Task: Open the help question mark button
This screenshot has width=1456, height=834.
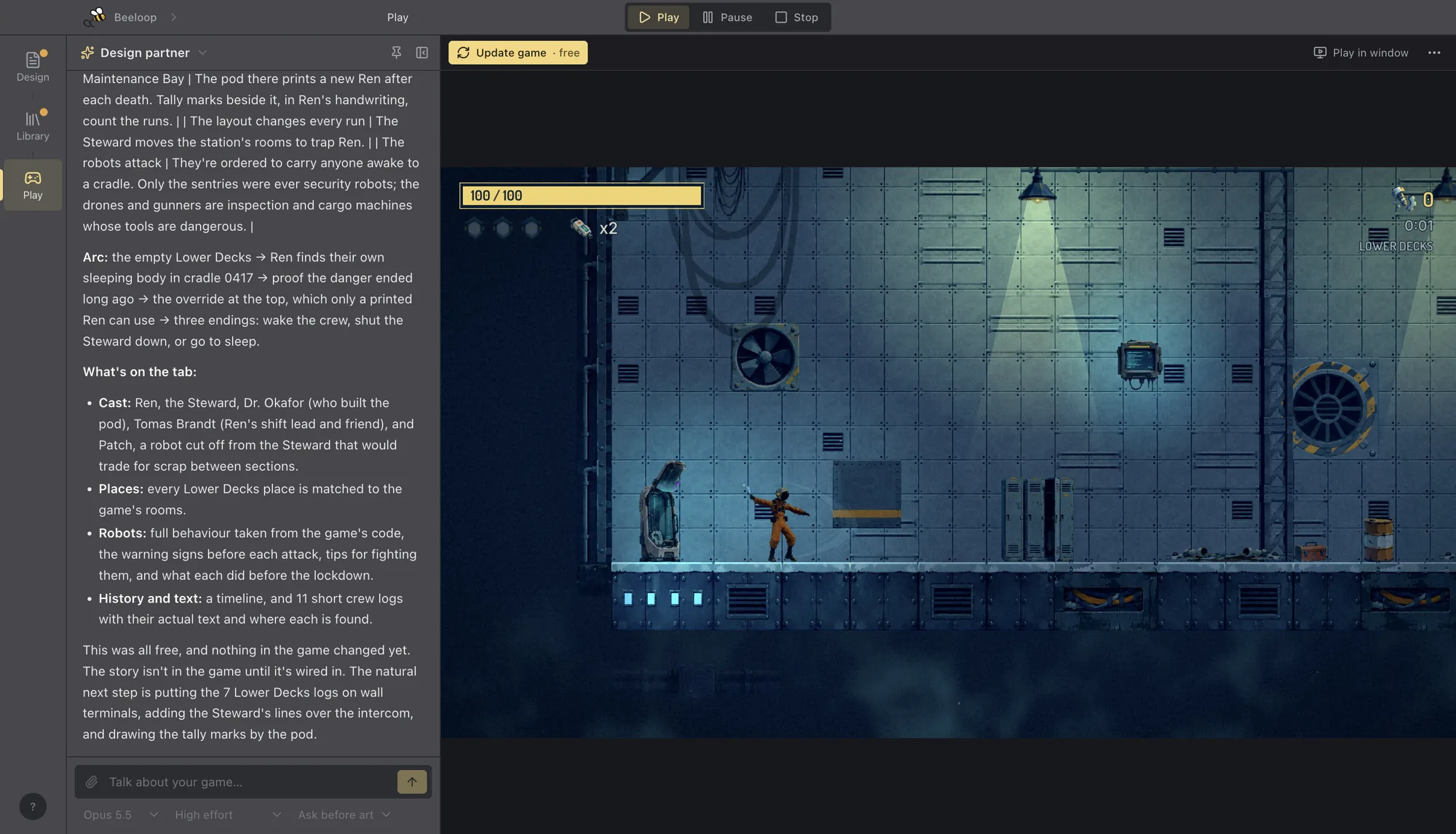Action: pyautogui.click(x=33, y=806)
